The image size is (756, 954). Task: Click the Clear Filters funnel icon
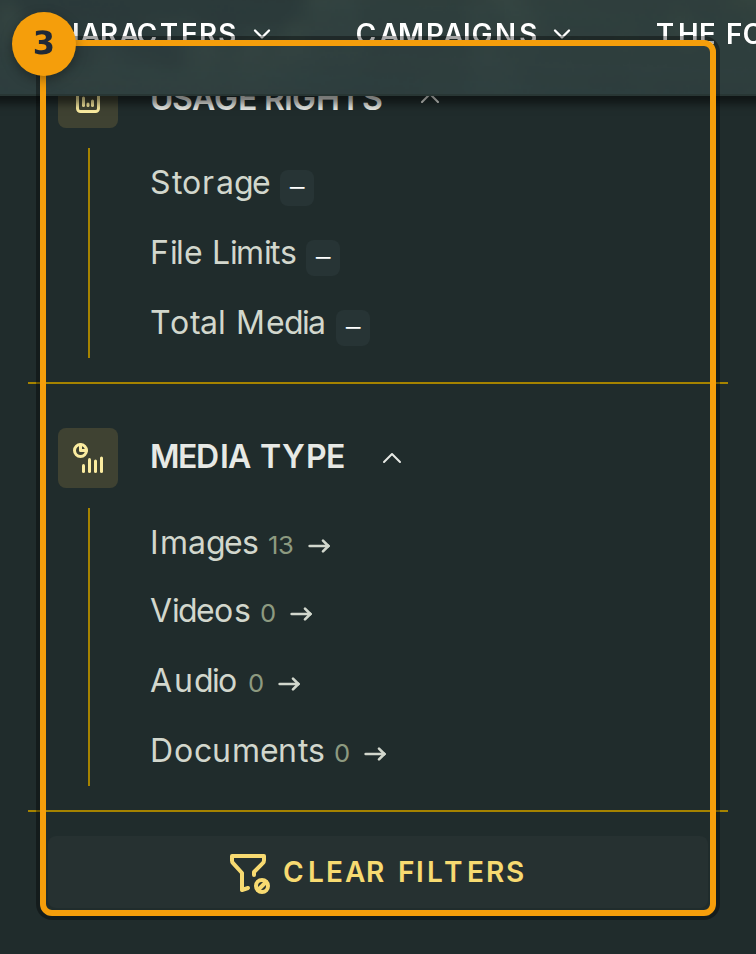coord(250,872)
